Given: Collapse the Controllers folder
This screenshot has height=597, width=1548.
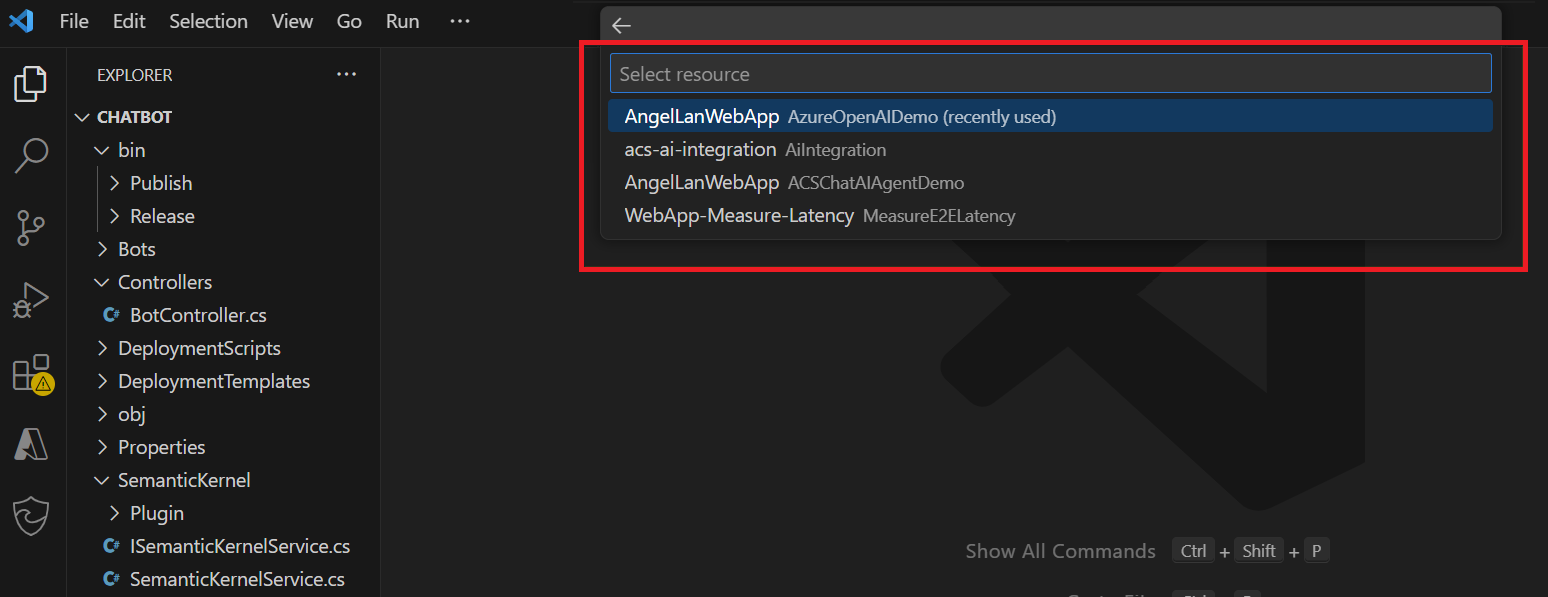Looking at the screenshot, I should coord(101,282).
